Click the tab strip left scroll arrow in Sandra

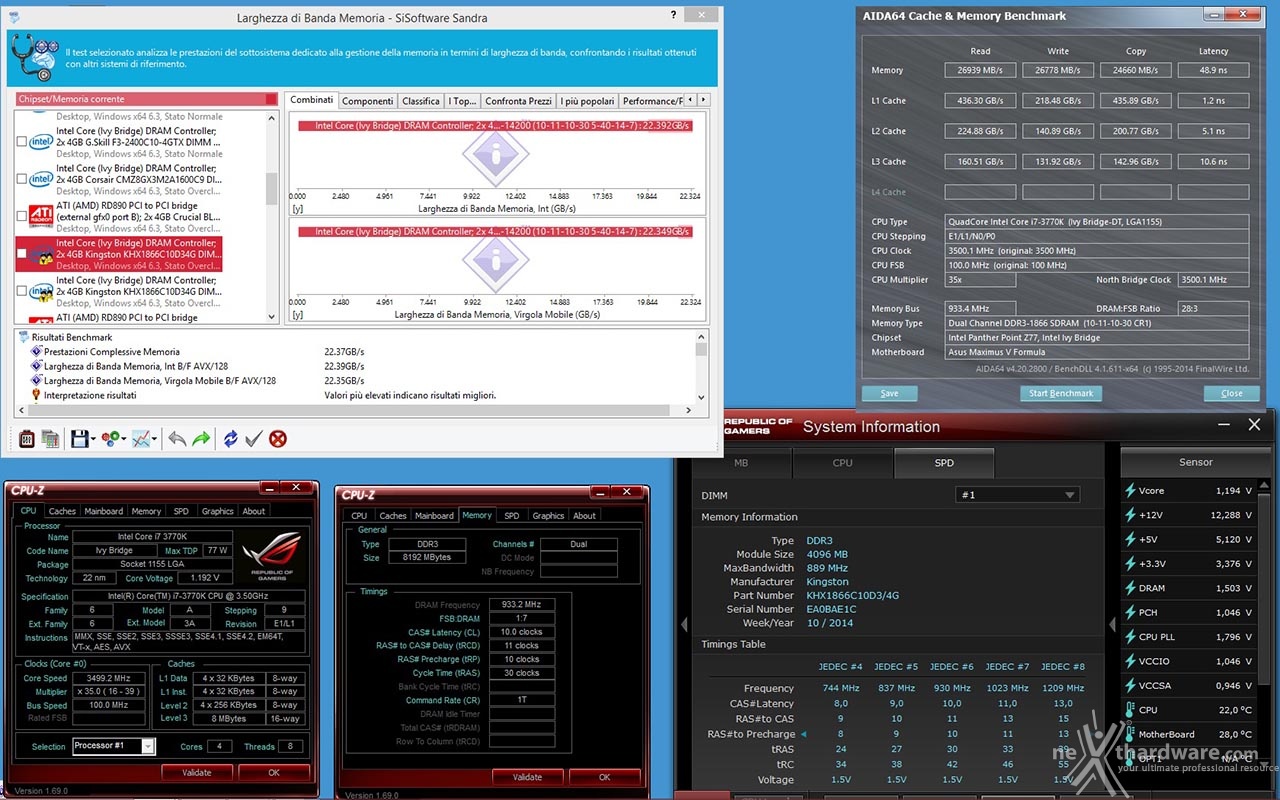click(692, 100)
